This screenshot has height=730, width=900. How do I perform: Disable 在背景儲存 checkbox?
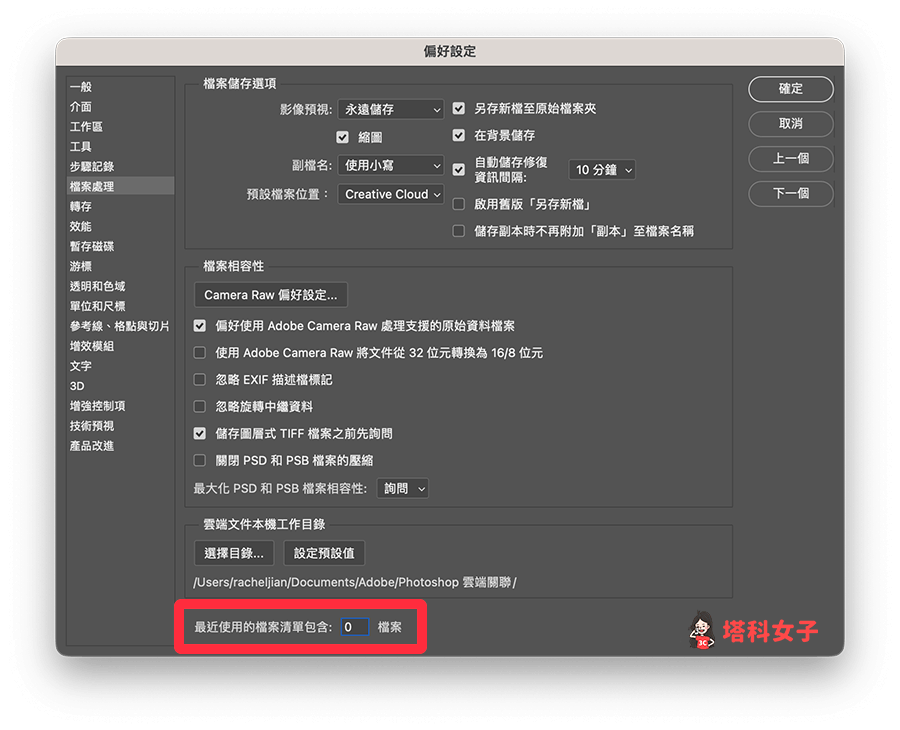(x=459, y=135)
